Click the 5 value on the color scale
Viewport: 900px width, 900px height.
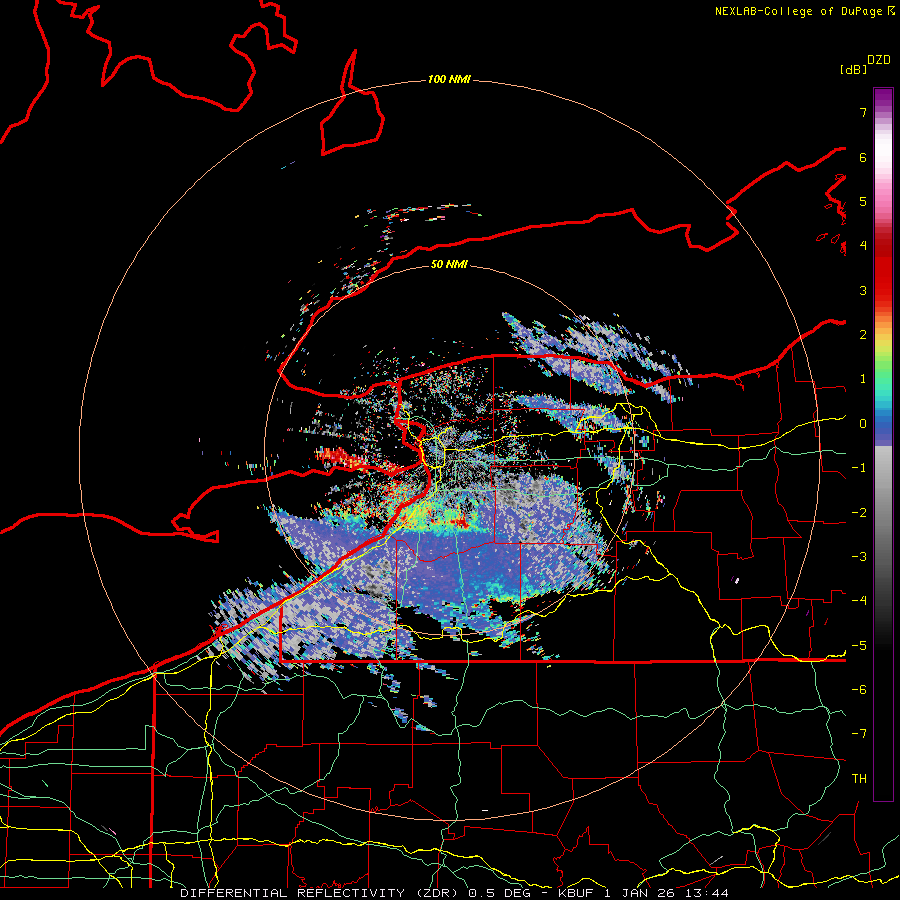(863, 201)
